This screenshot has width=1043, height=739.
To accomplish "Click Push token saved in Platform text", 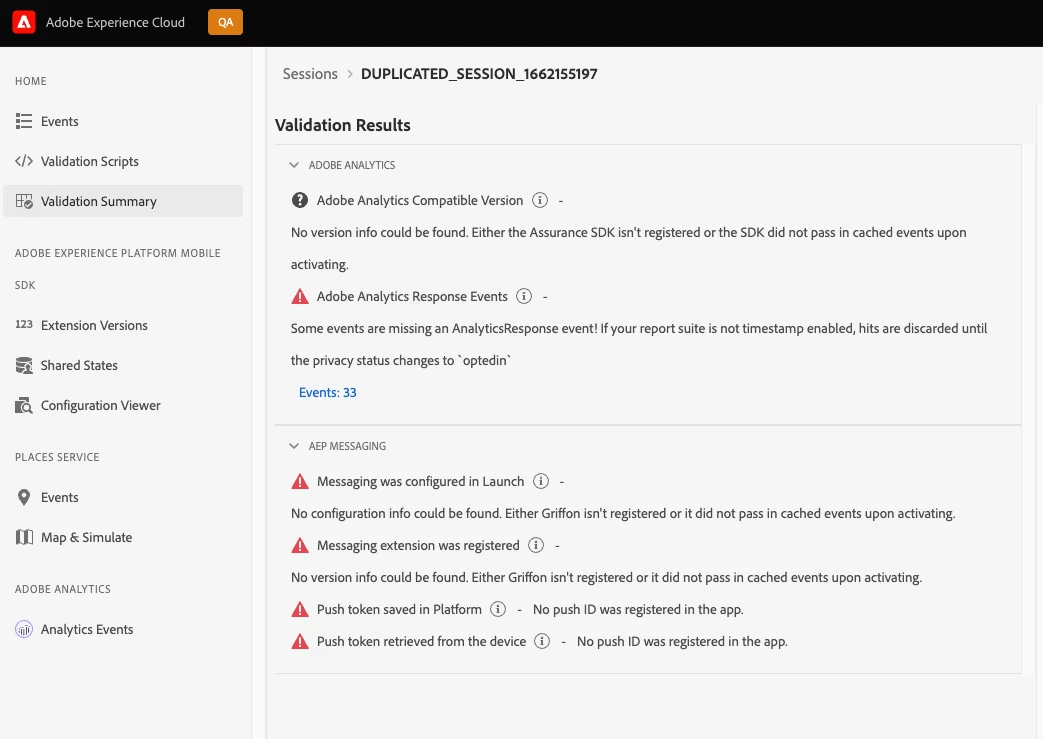I will pos(399,609).
